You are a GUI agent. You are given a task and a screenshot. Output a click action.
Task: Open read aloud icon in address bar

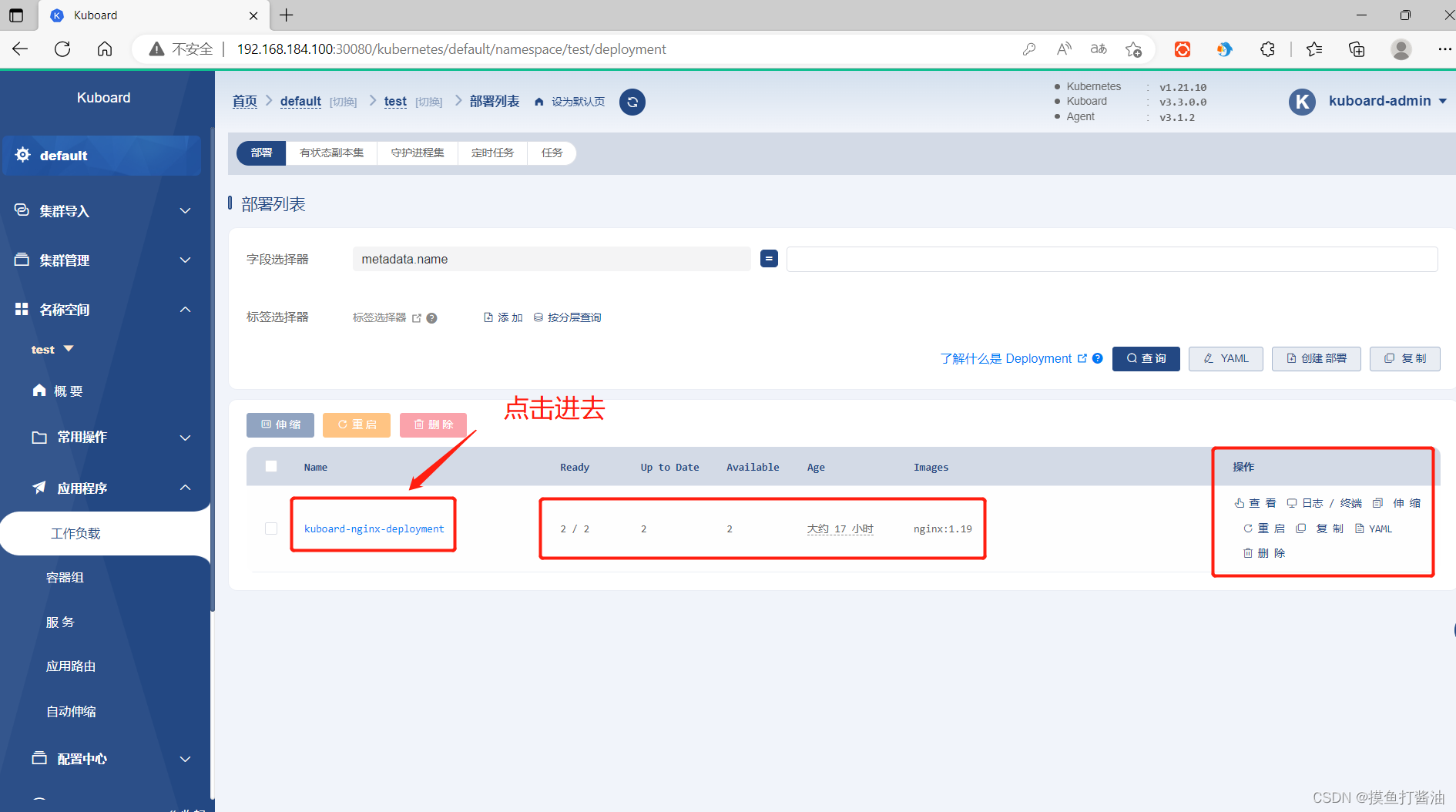point(1064,49)
